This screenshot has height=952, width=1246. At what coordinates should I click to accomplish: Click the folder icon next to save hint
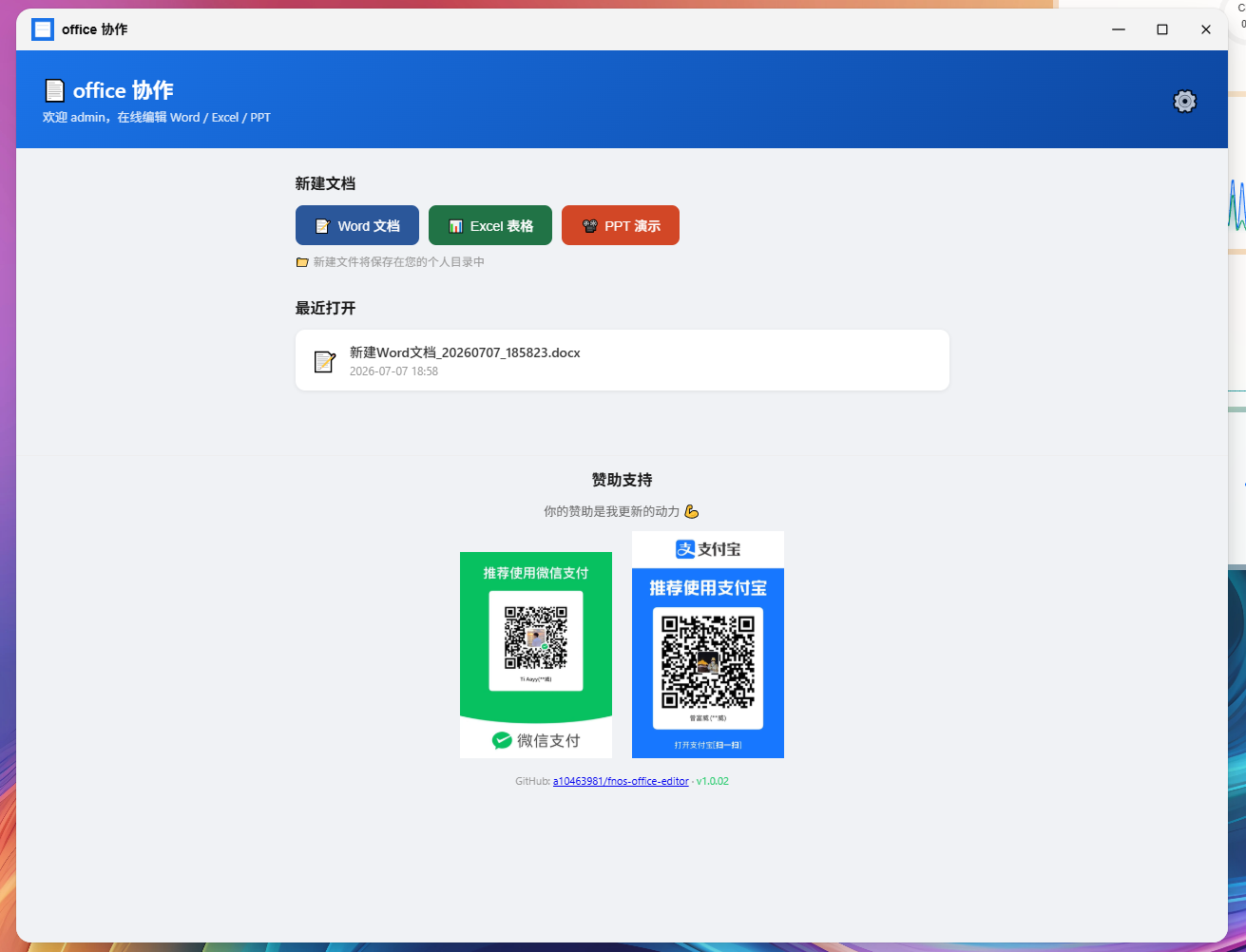[x=302, y=262]
